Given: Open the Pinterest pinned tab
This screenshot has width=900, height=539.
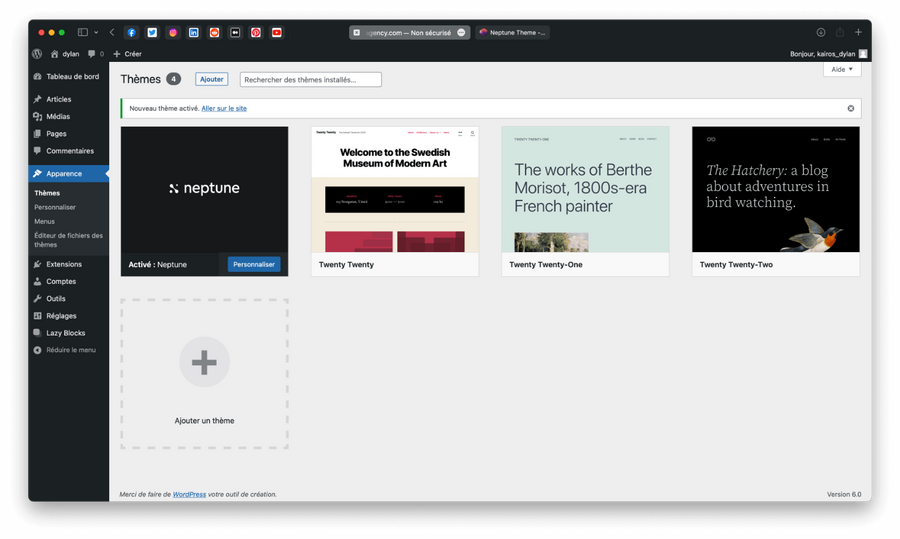Looking at the screenshot, I should pyautogui.click(x=256, y=33).
